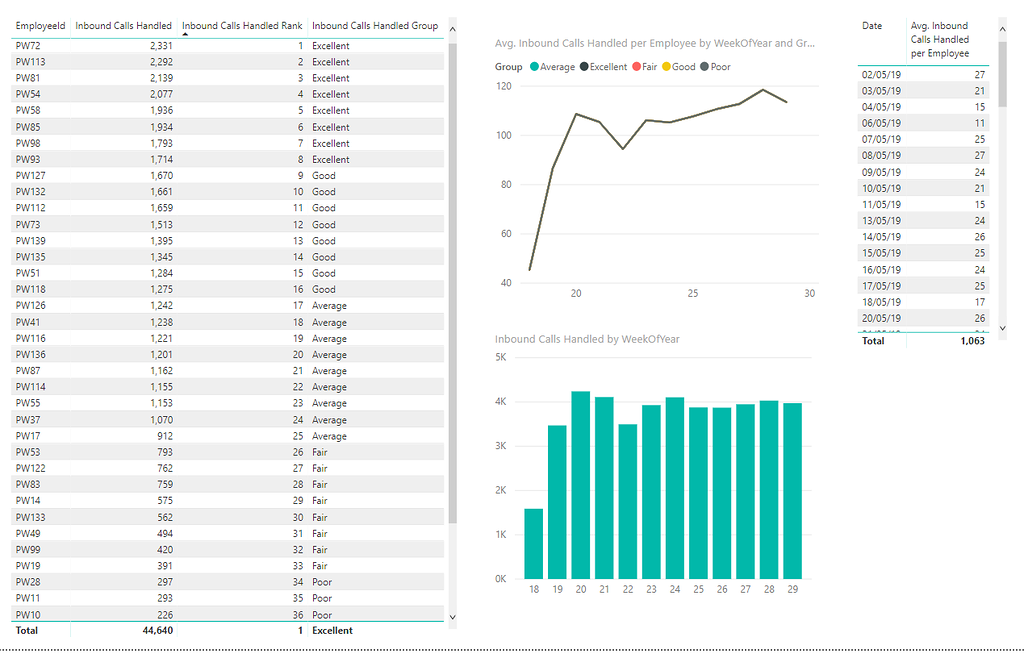
Task: Toggle the Fair series in the chart legend
Action: click(649, 66)
